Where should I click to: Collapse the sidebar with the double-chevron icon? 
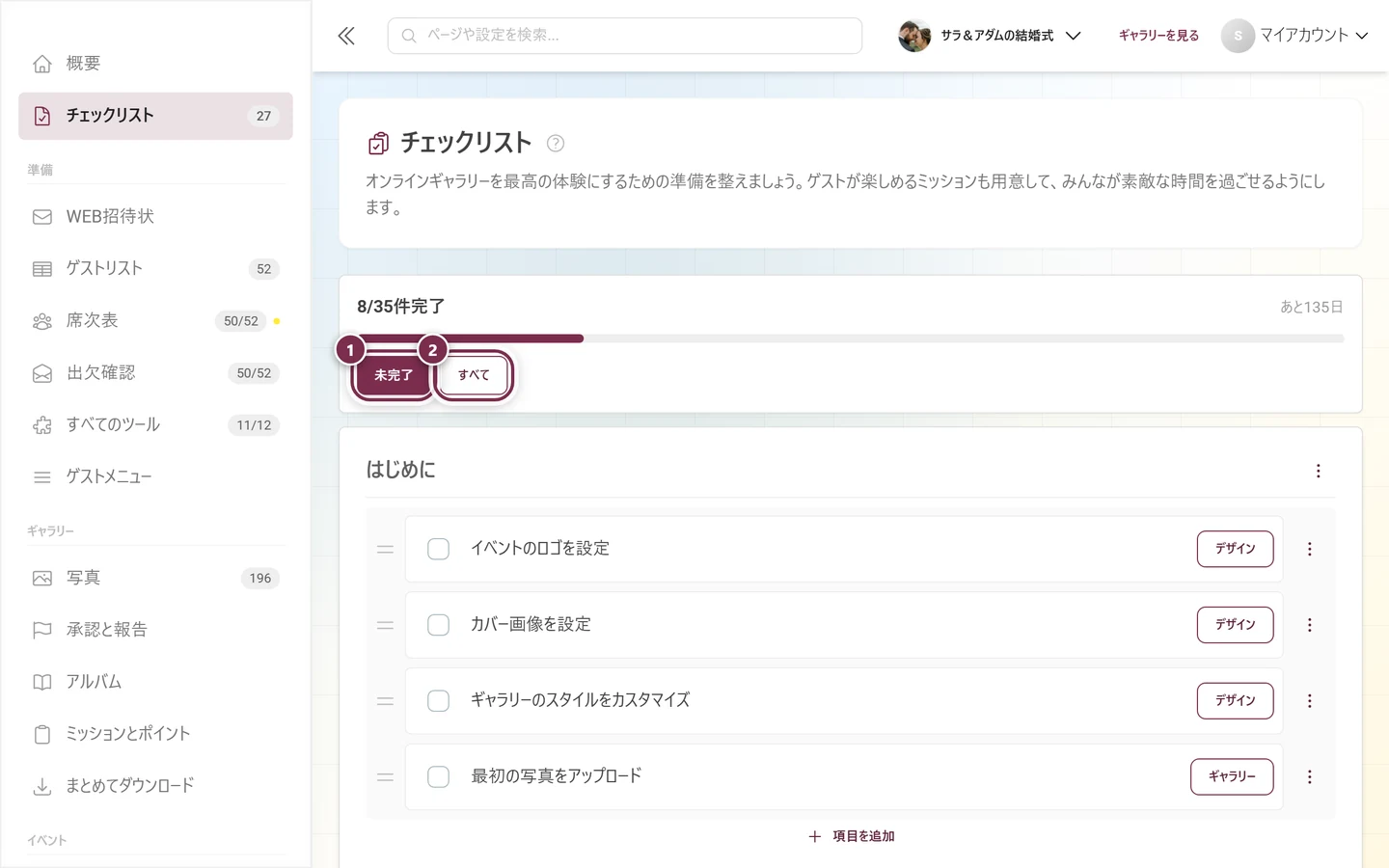pyautogui.click(x=346, y=36)
